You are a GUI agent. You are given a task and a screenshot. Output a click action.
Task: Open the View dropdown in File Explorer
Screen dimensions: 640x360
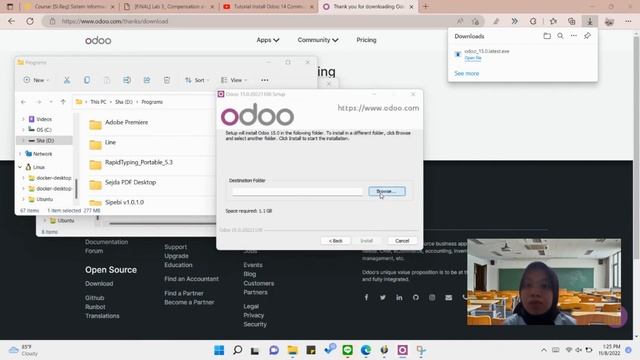pos(233,80)
